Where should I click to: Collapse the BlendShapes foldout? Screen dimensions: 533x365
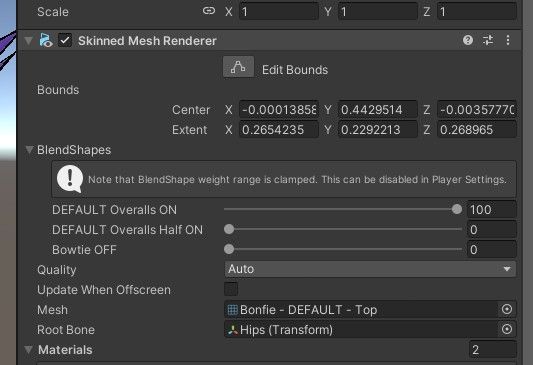30,150
